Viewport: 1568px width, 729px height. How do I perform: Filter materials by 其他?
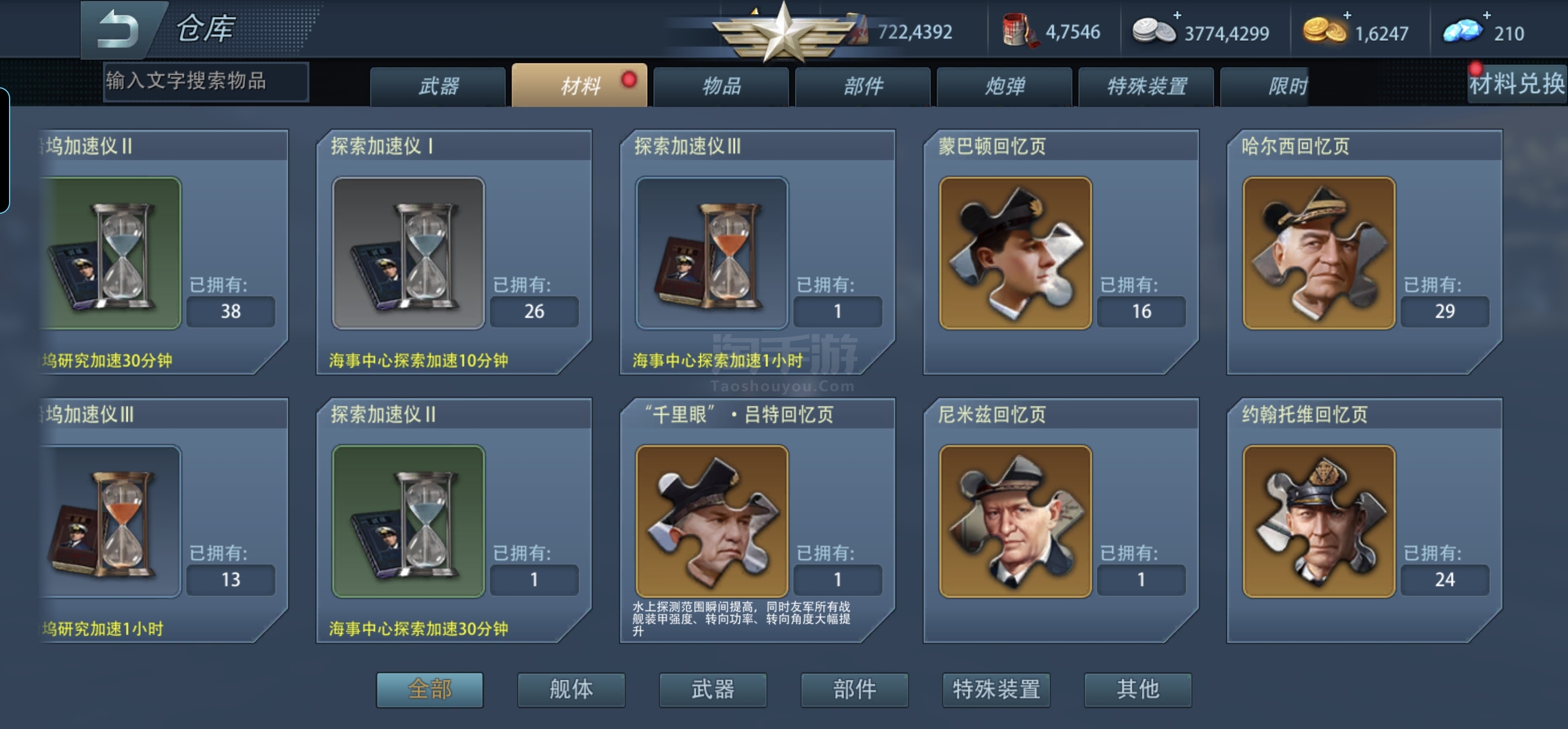coord(1138,689)
